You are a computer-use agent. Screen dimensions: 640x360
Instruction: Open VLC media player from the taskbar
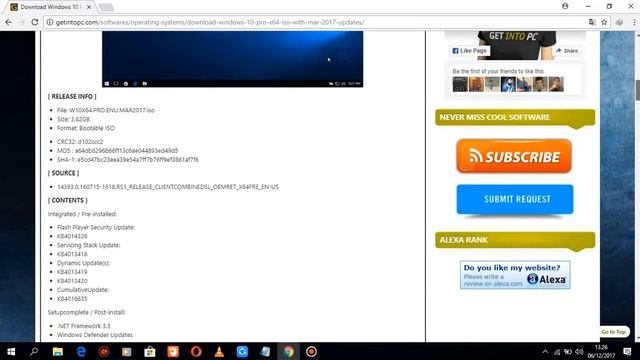219,351
